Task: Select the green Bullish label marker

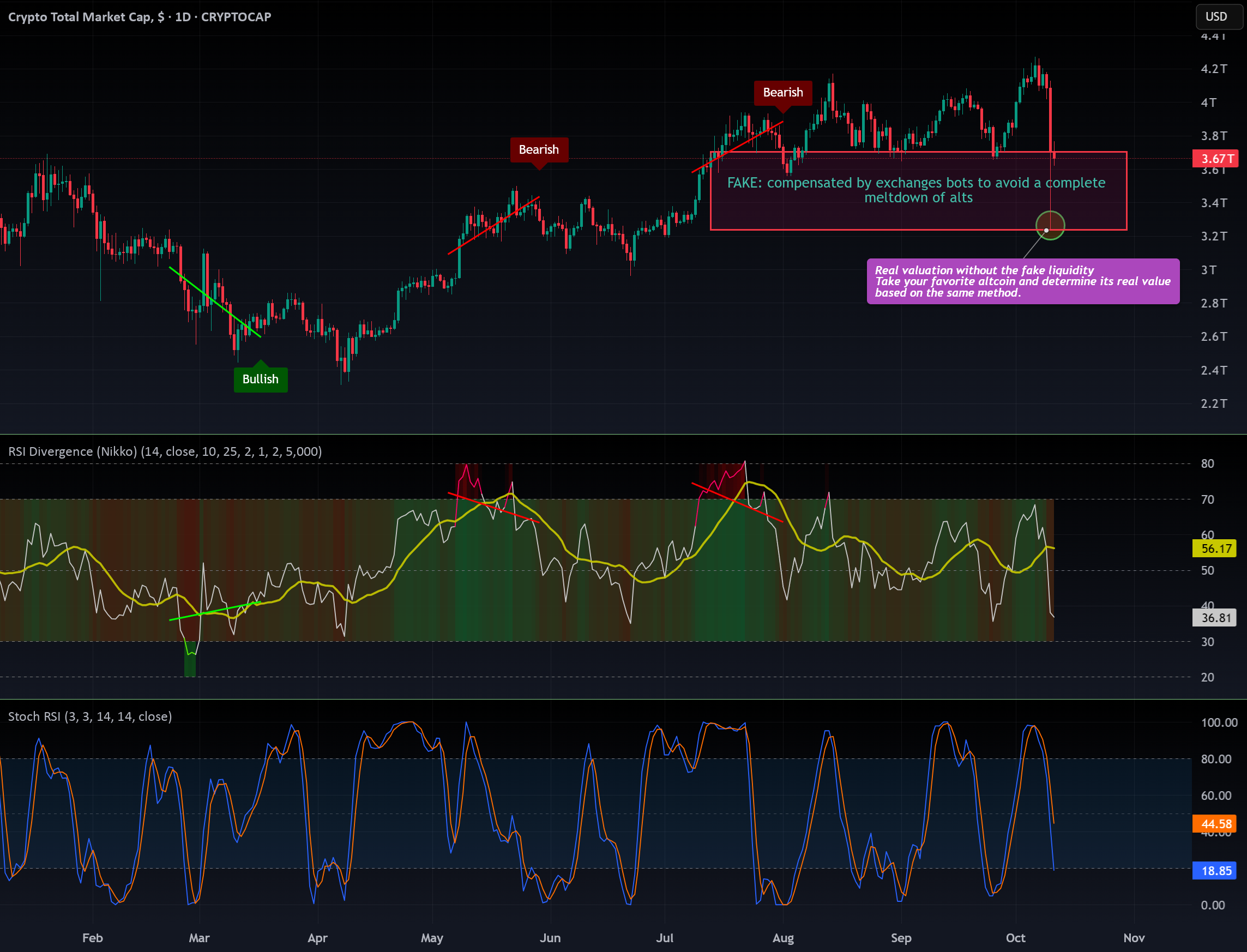Action: coord(261,378)
